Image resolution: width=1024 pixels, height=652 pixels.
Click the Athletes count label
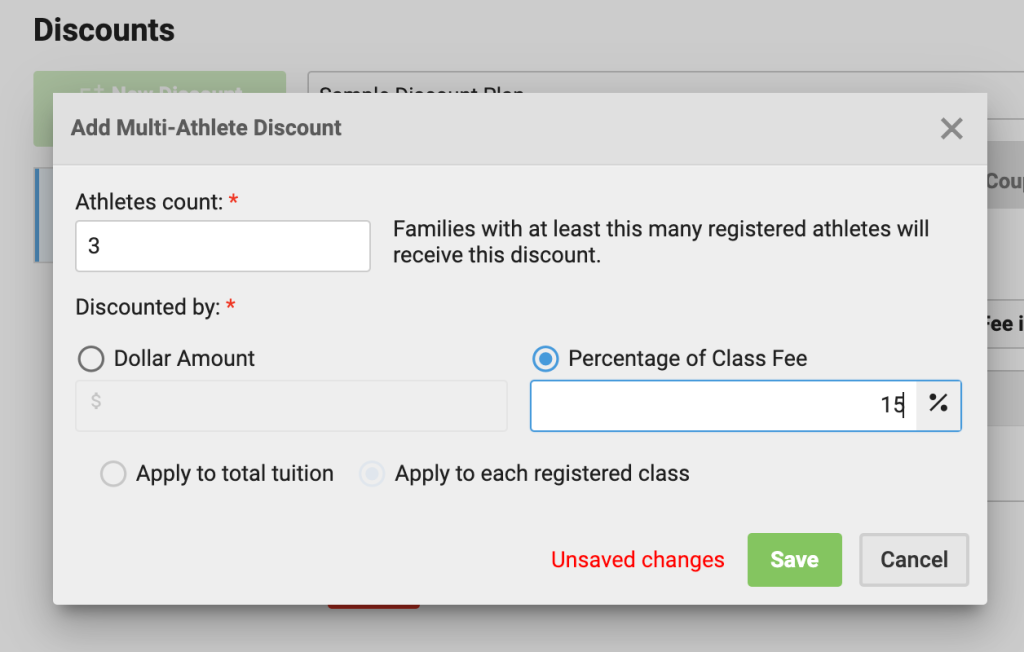[150, 202]
